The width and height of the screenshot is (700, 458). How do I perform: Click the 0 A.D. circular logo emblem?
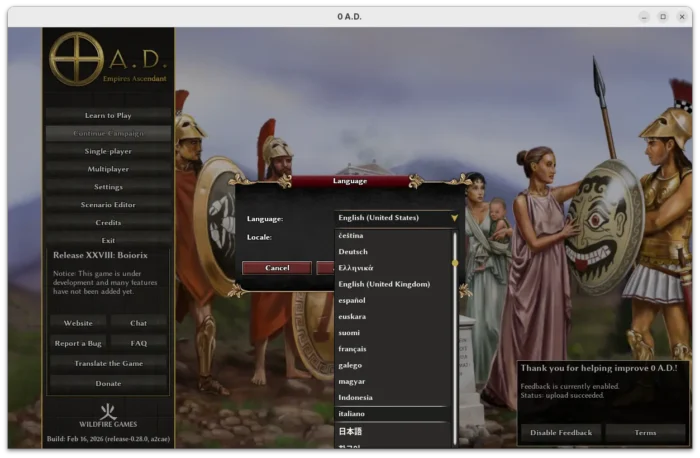tap(76, 59)
